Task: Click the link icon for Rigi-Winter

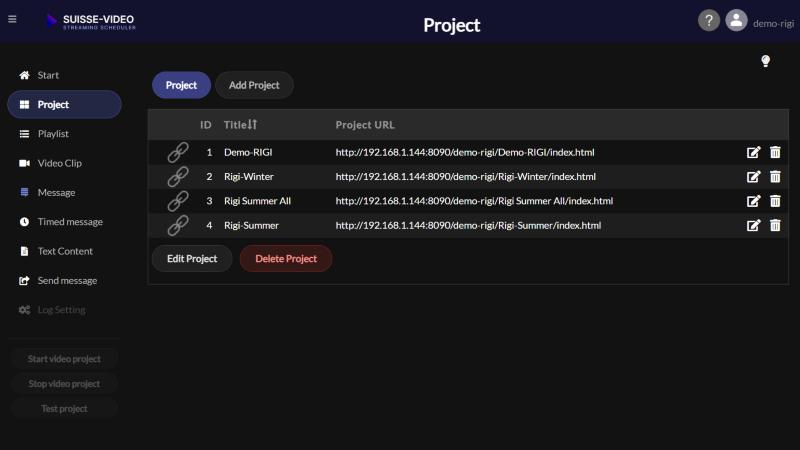Action: click(178, 177)
